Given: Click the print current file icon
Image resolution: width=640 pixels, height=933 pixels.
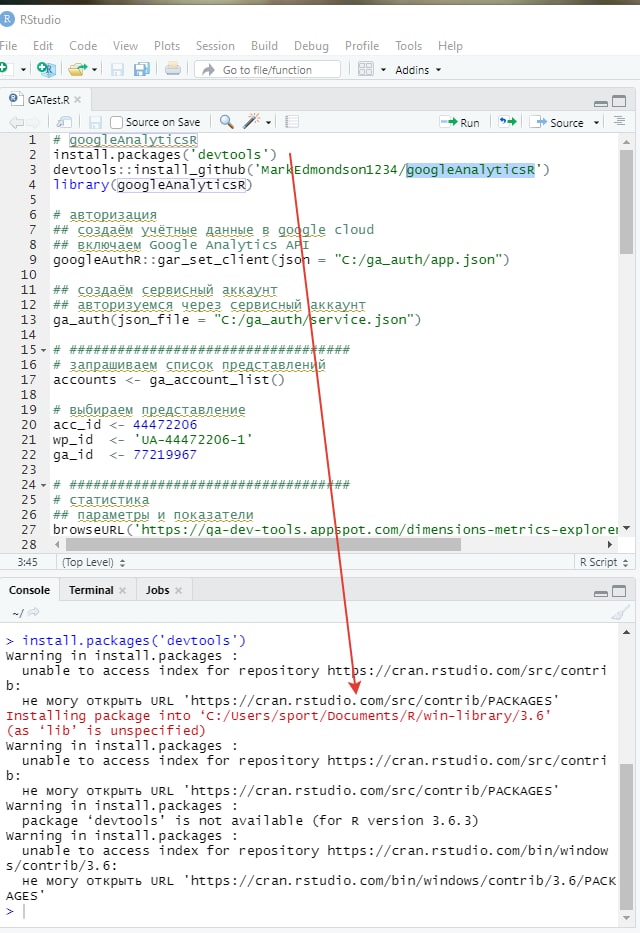Looking at the screenshot, I should [172, 69].
